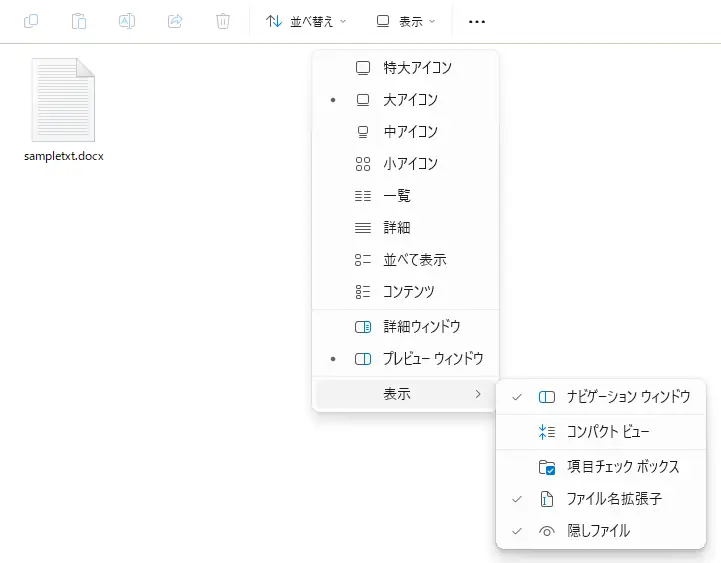The height and width of the screenshot is (563, 721).
Task: Click the sampletxt.docx file name label
Action: click(x=64, y=156)
